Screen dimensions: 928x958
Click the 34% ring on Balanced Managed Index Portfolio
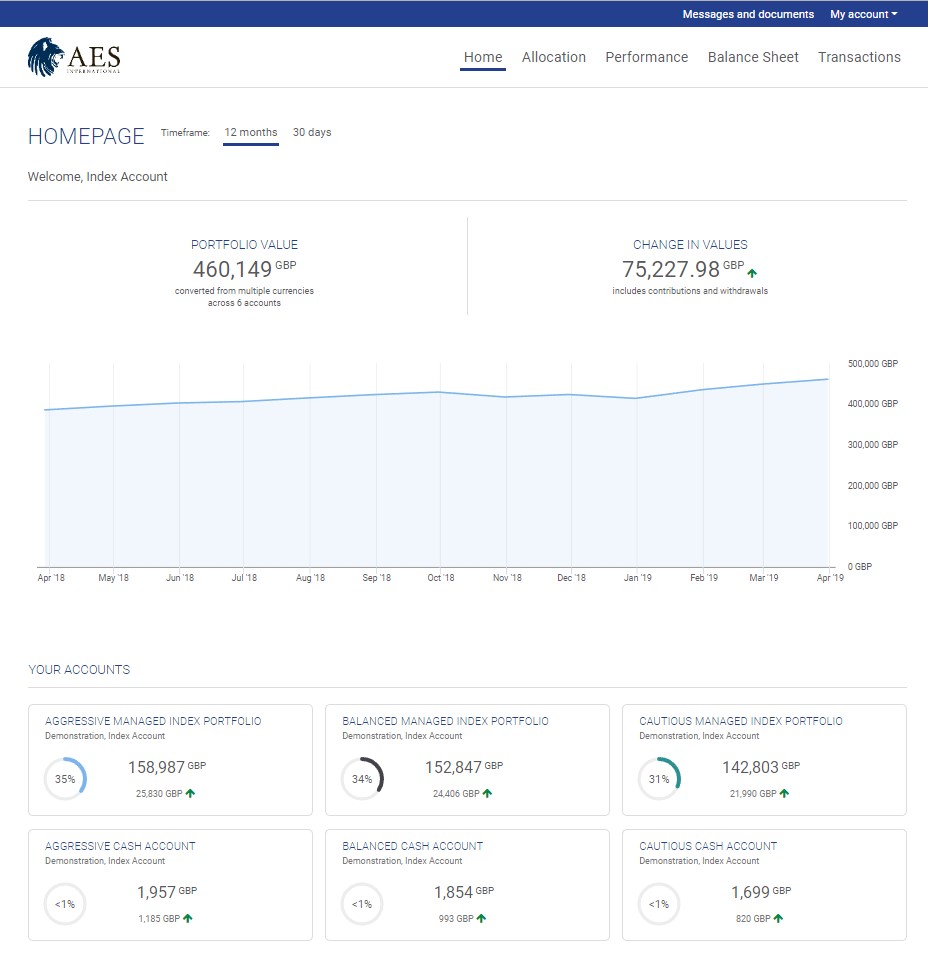point(362,778)
